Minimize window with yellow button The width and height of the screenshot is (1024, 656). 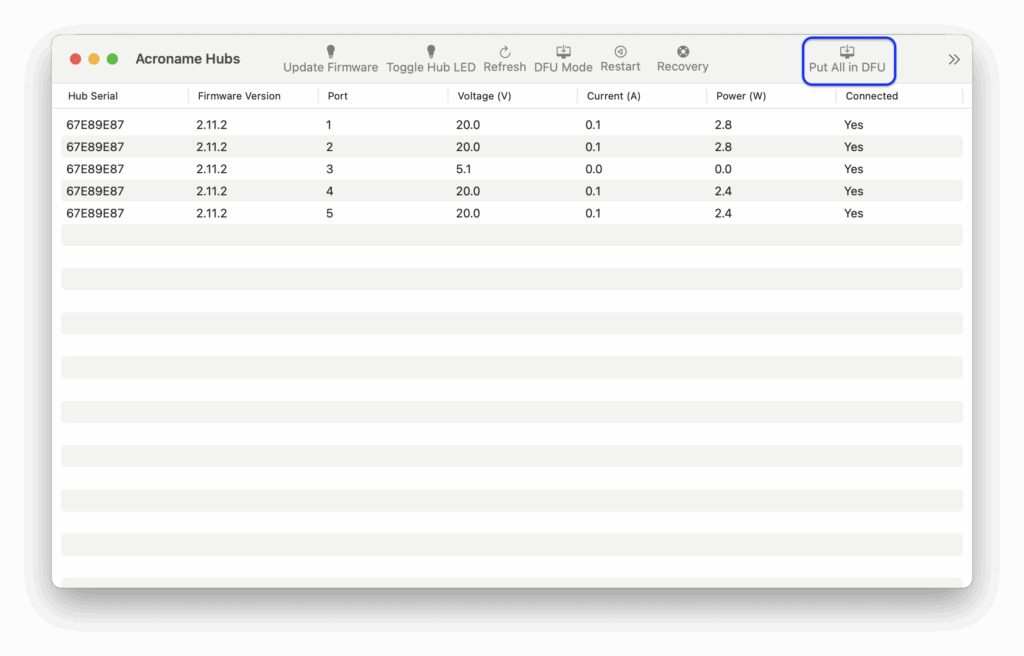[x=94, y=59]
